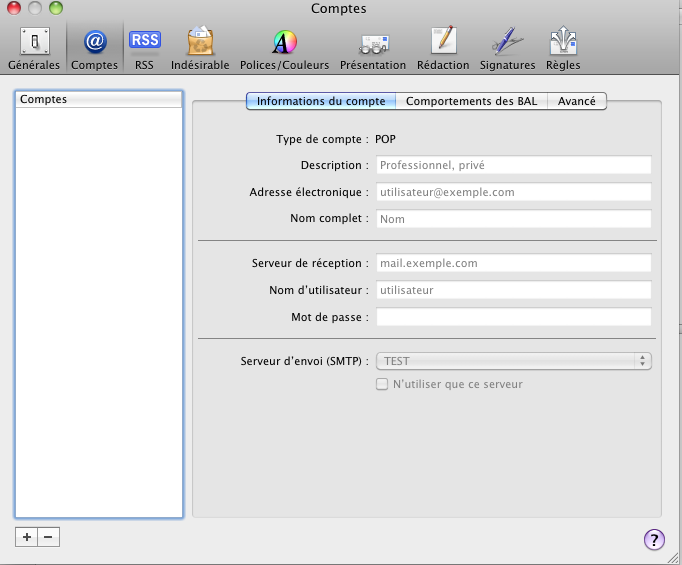Focus the Adresse électronique field
The width and height of the screenshot is (682, 565).
pos(513,192)
